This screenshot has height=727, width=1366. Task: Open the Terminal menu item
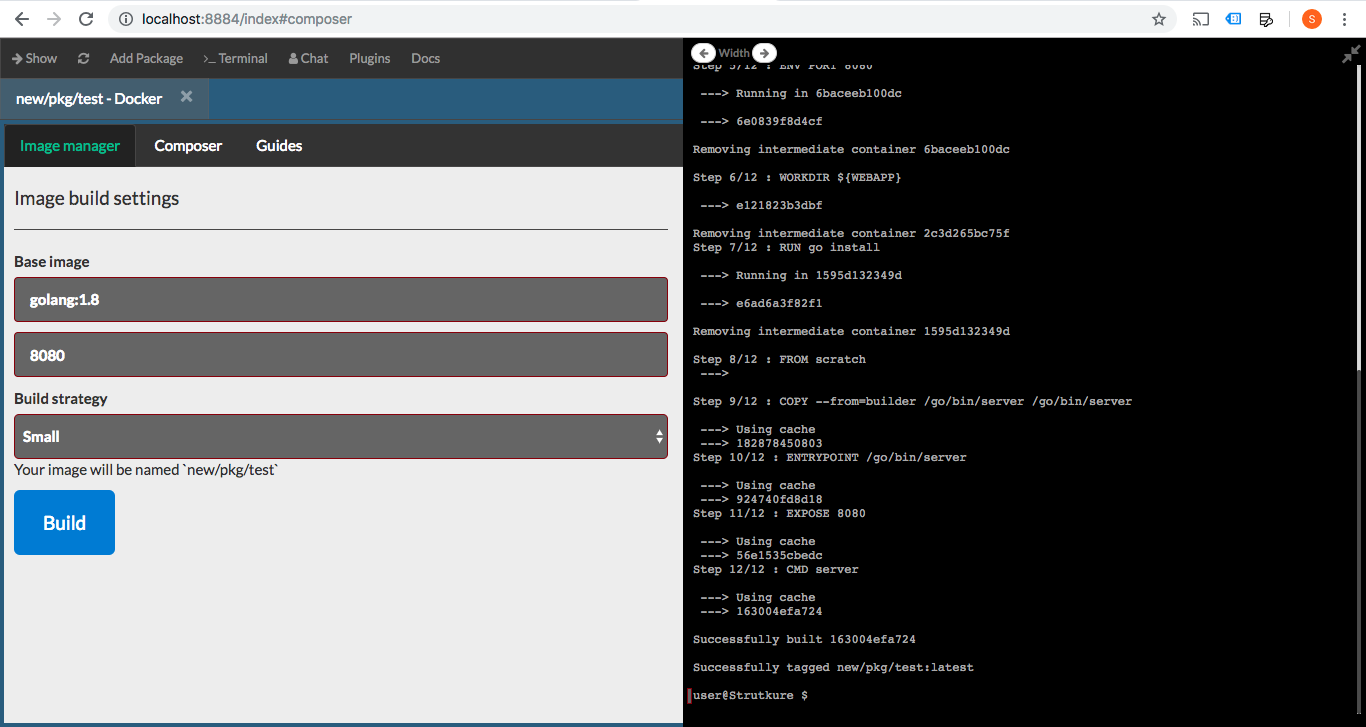tap(235, 58)
